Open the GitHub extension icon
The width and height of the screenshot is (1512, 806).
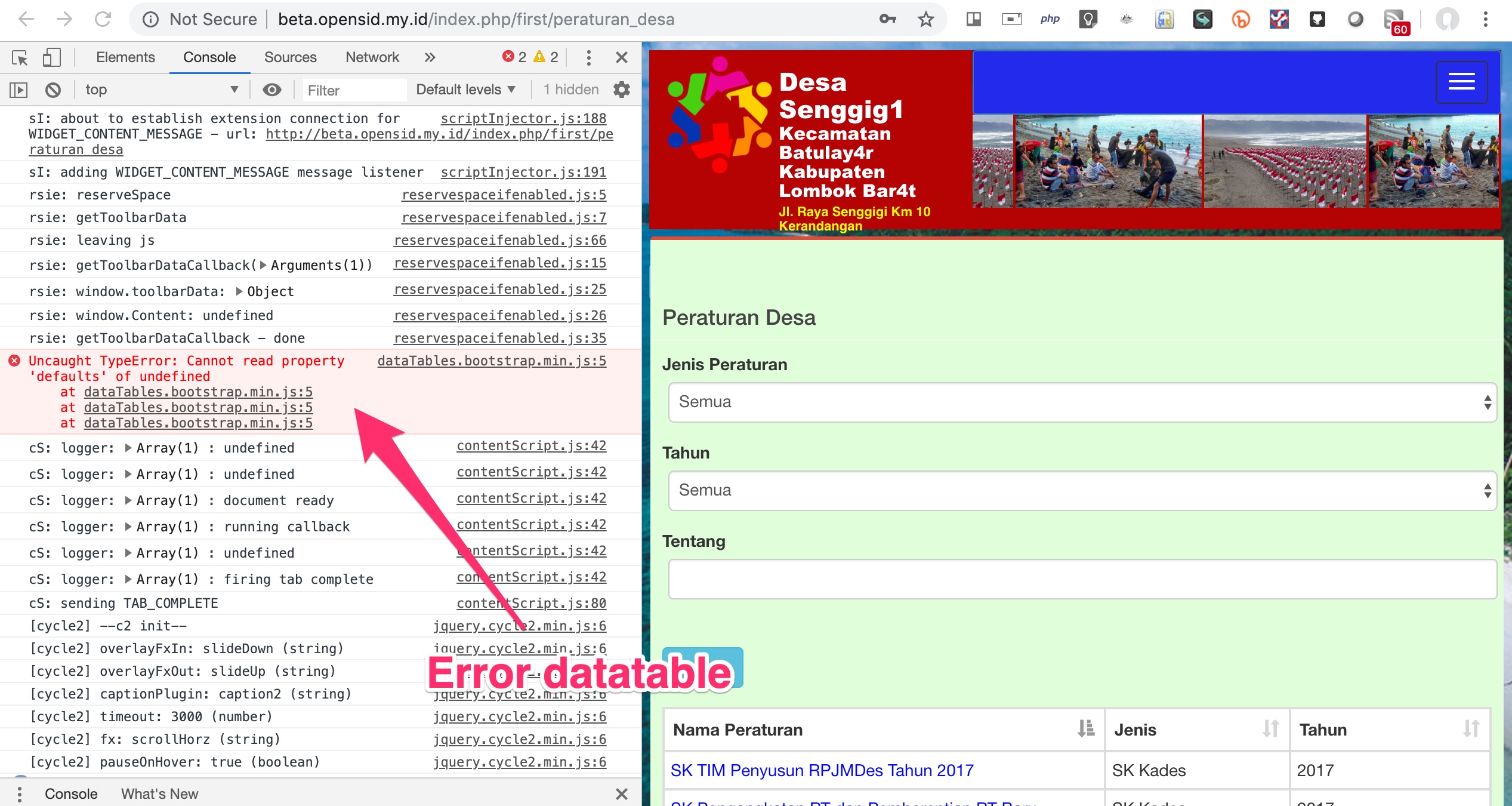coord(1317,19)
